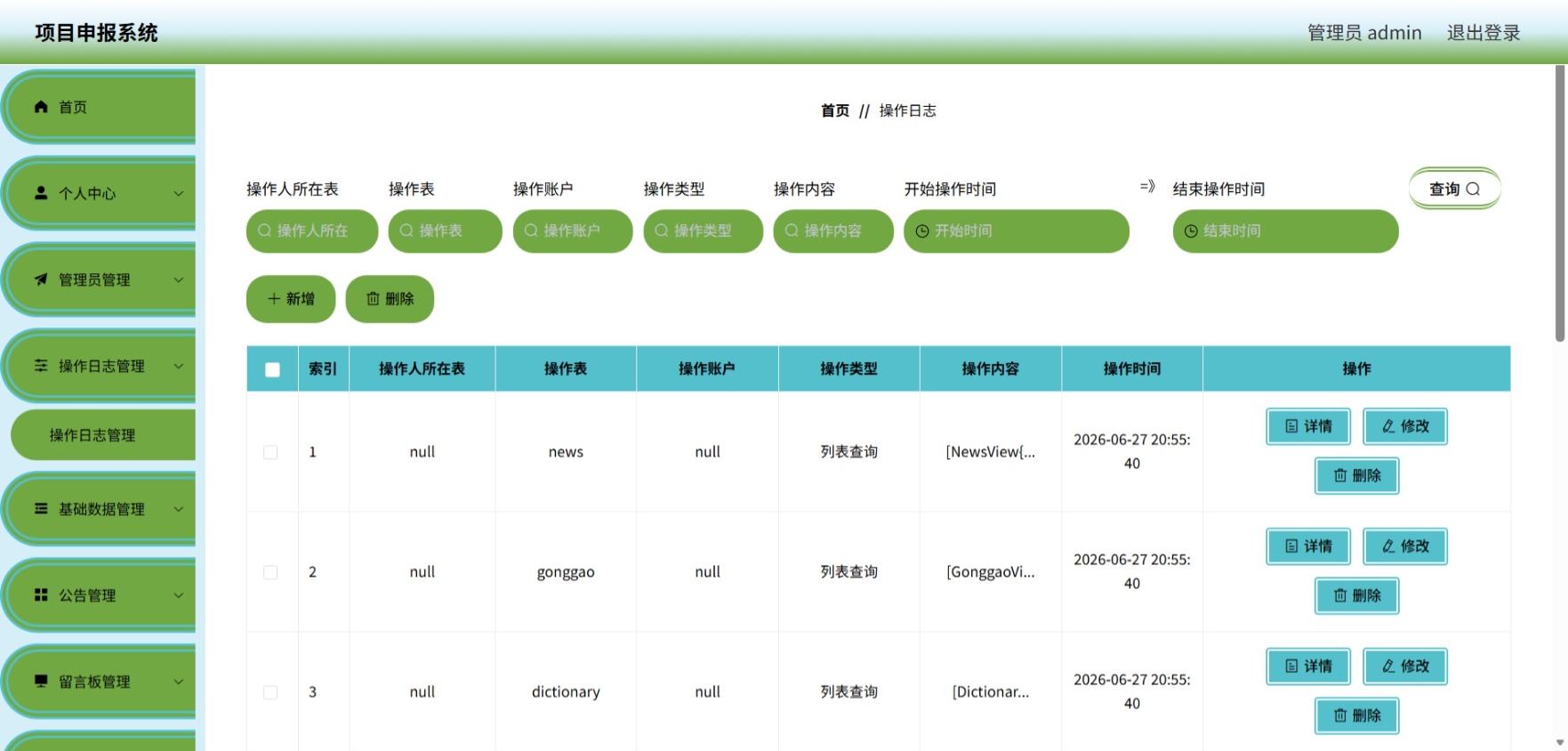Click the 开始时间 date input field
This screenshot has height=751, width=1568.
coord(1017,231)
